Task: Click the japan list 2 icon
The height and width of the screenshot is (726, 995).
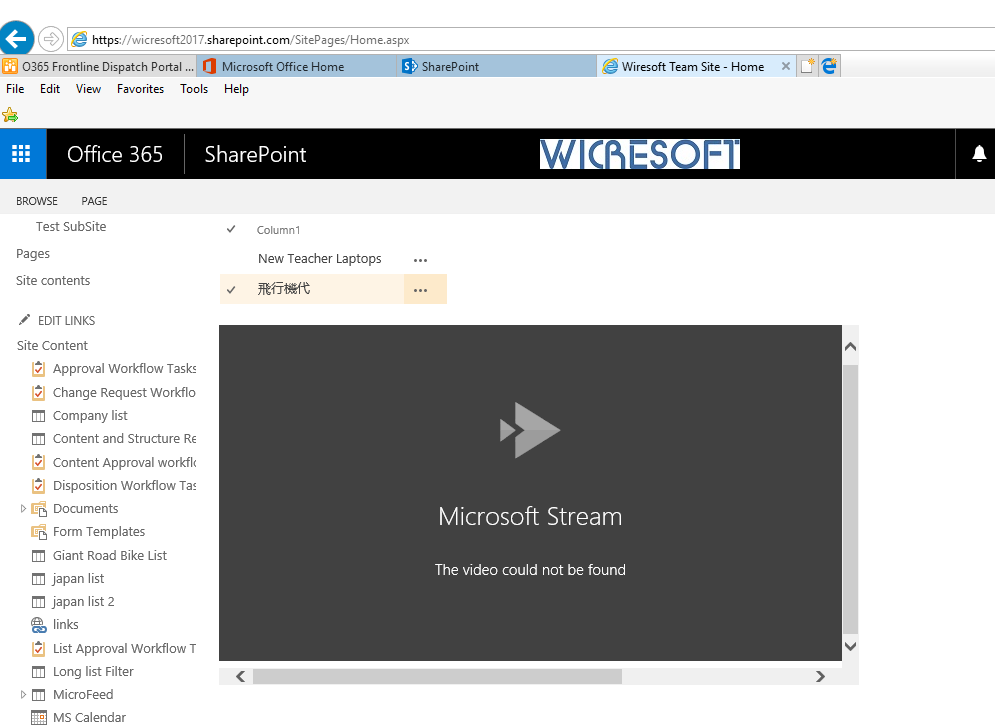Action: click(x=39, y=602)
